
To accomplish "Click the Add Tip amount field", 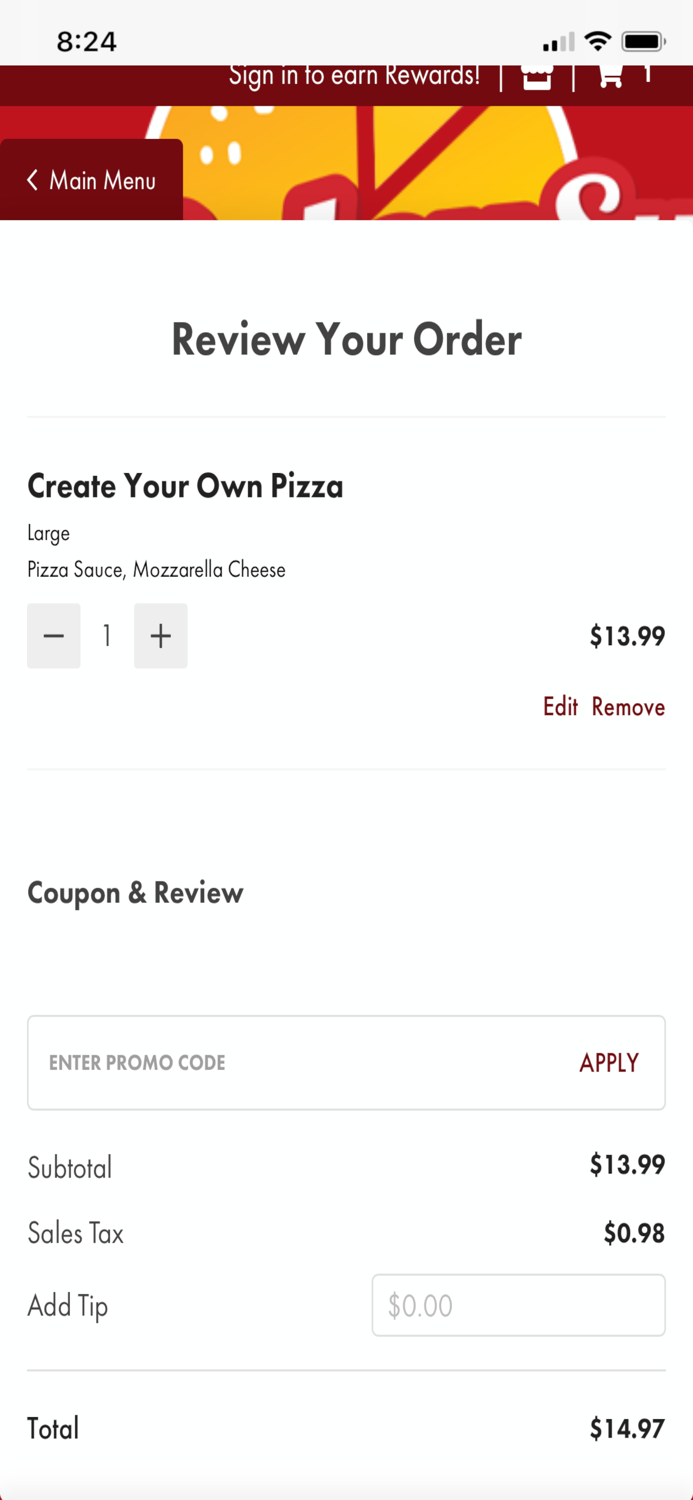I will pos(518,1305).
